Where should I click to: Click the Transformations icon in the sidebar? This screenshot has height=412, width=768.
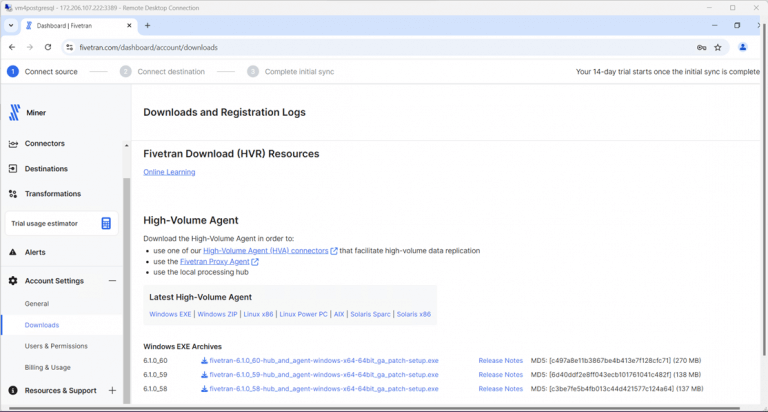click(13, 194)
